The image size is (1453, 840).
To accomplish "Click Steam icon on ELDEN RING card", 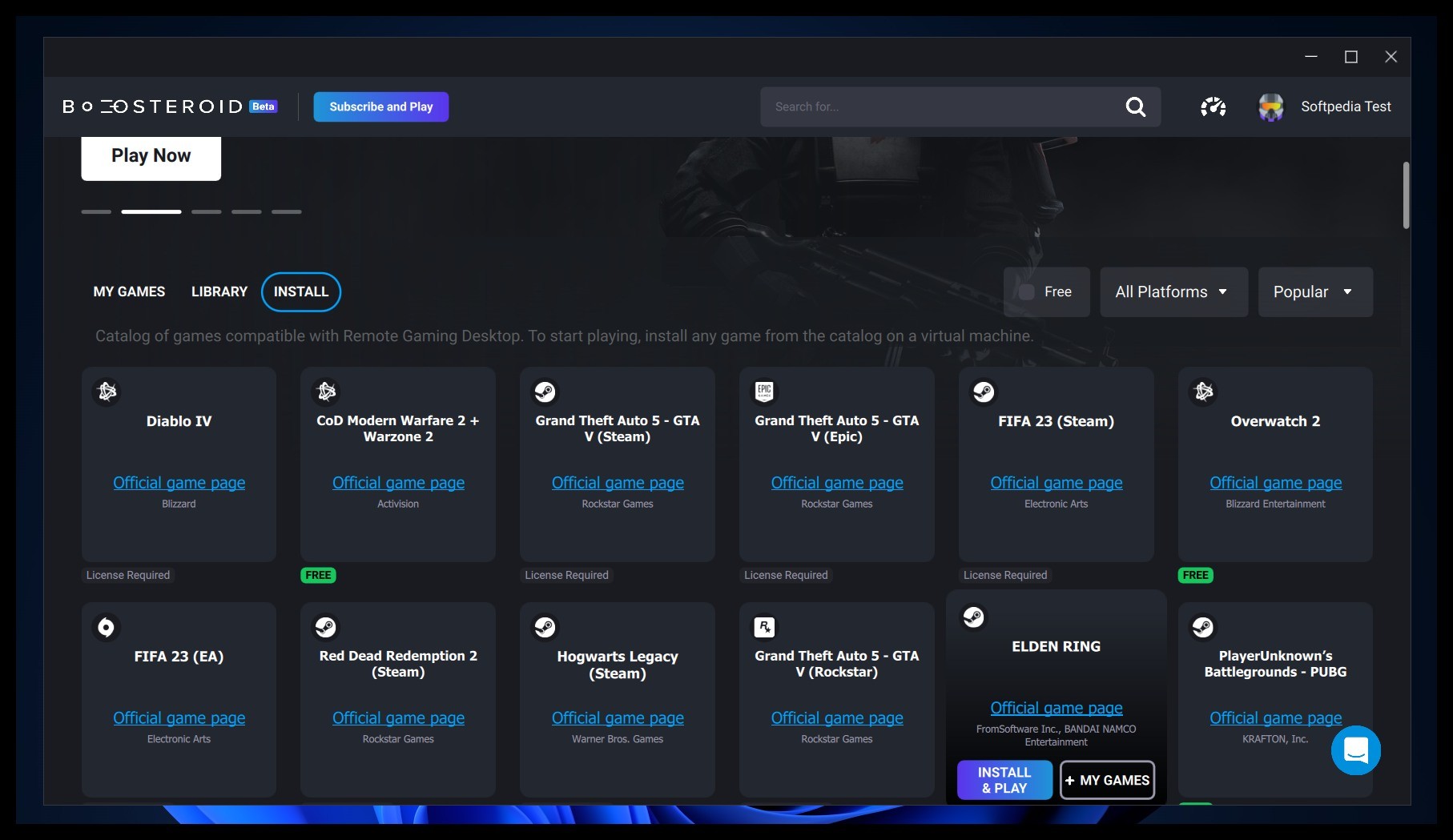I will pyautogui.click(x=974, y=617).
